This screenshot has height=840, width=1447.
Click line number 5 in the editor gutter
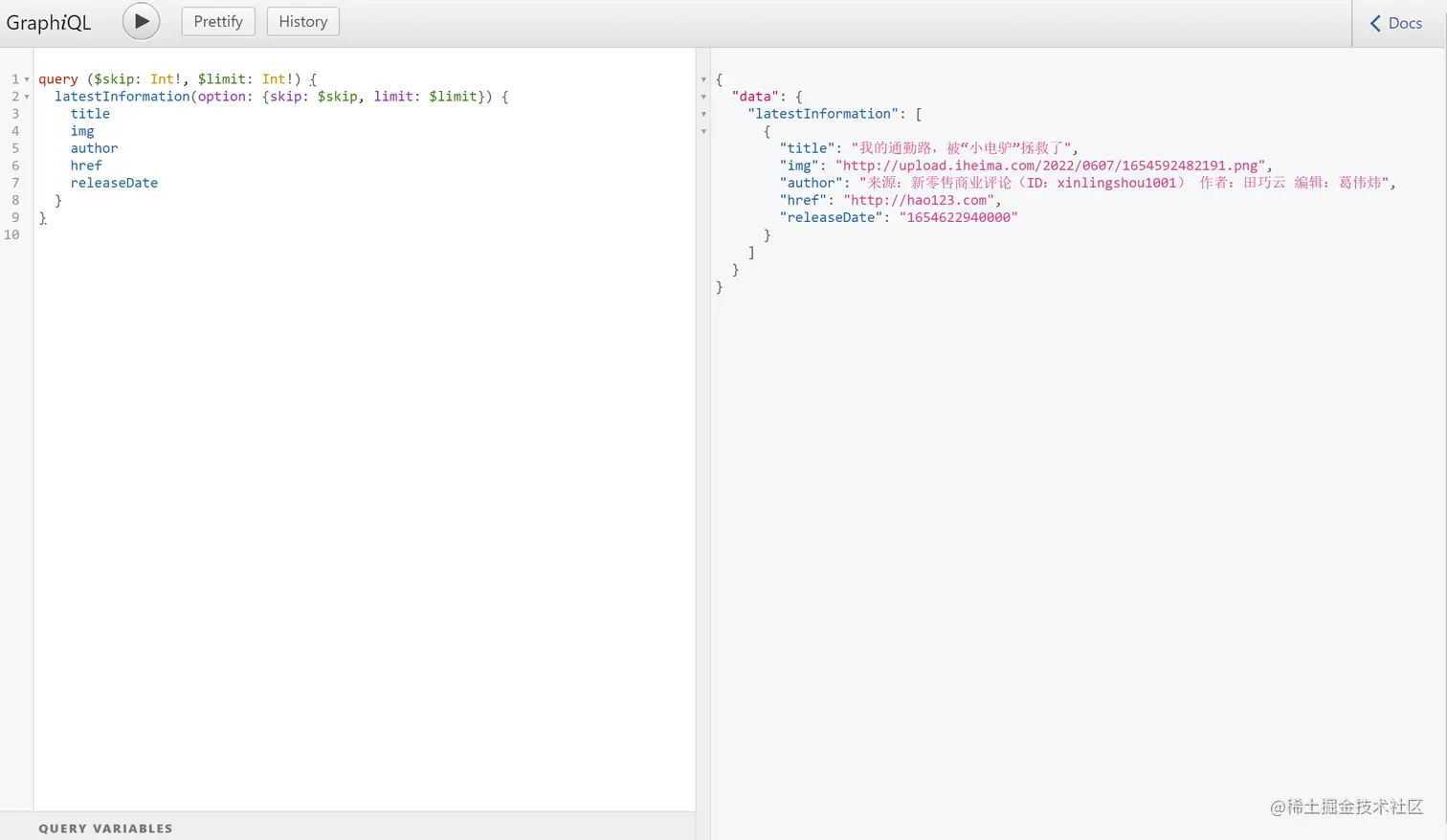pos(15,148)
